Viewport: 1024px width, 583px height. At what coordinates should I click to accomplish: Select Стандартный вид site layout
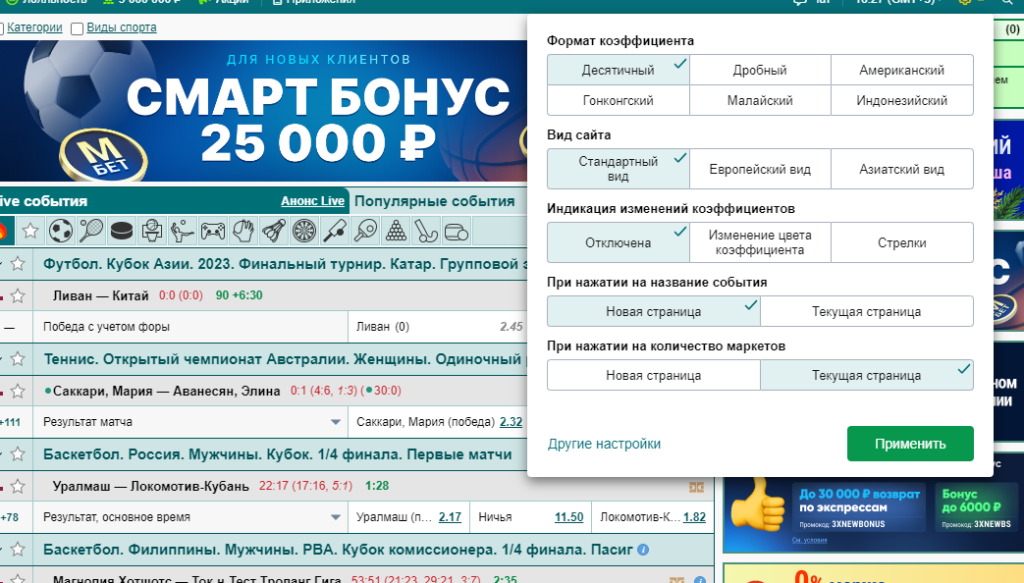(x=618, y=169)
